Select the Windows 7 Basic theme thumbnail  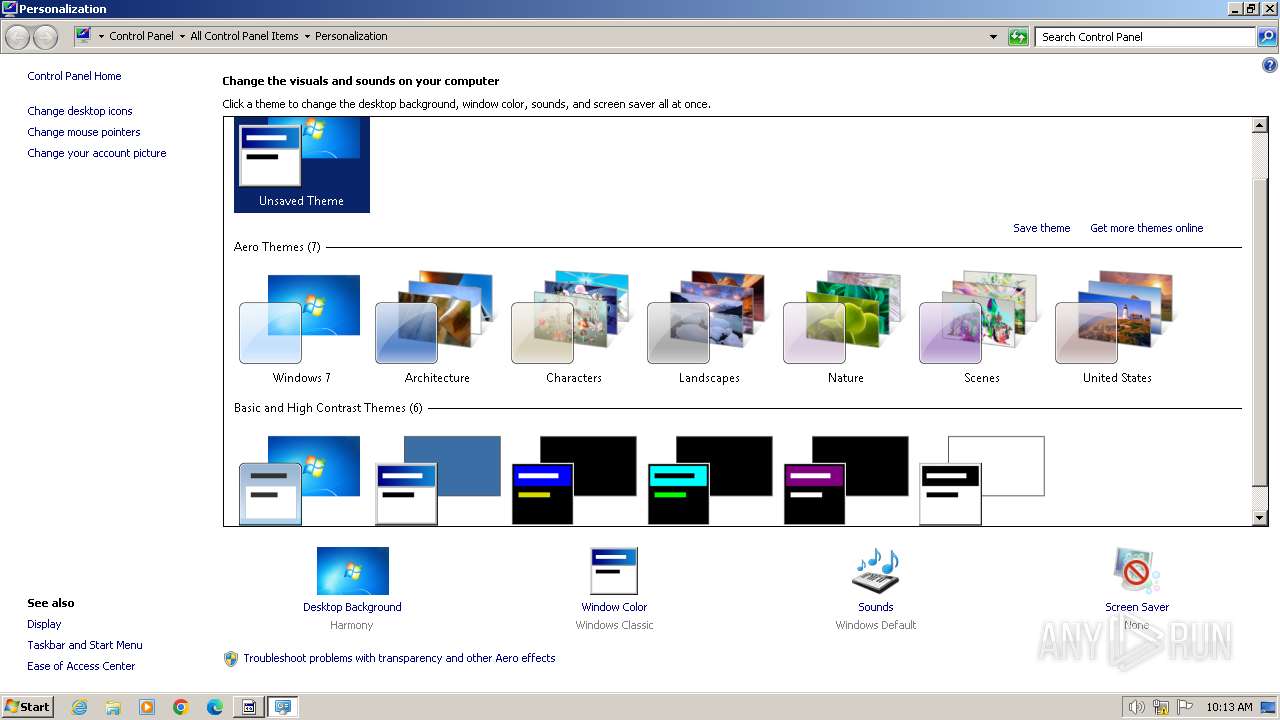(x=300, y=480)
